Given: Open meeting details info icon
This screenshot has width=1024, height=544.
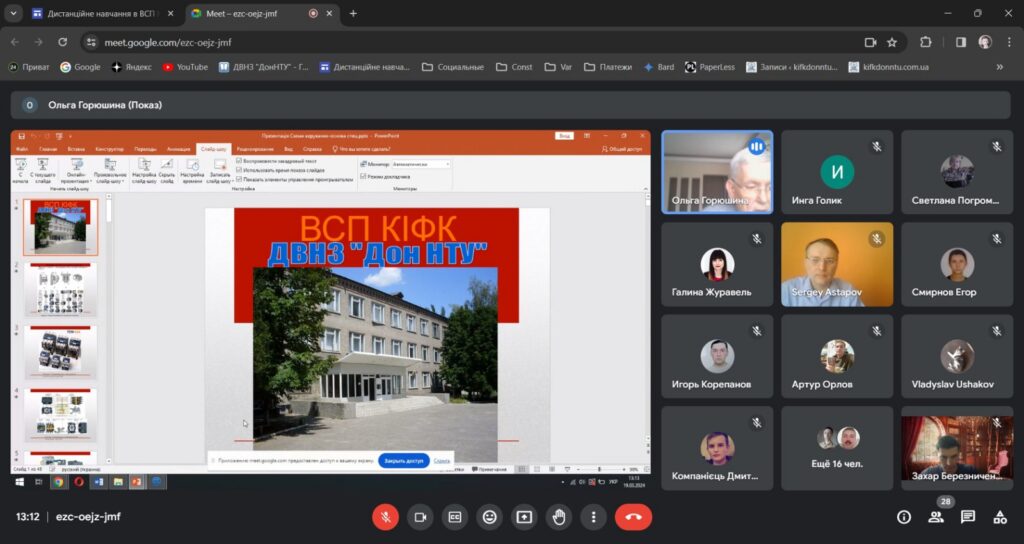Looking at the screenshot, I should pos(904,517).
